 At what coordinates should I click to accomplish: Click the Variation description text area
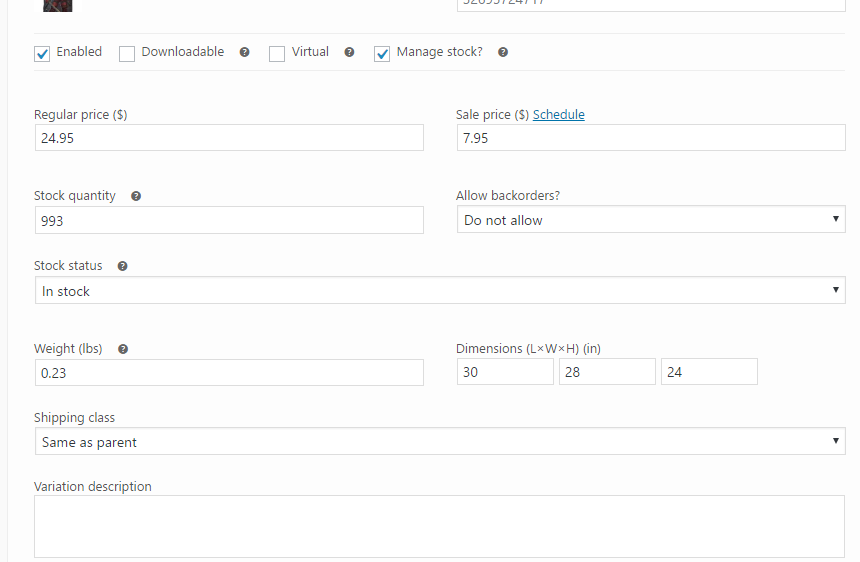click(x=439, y=526)
